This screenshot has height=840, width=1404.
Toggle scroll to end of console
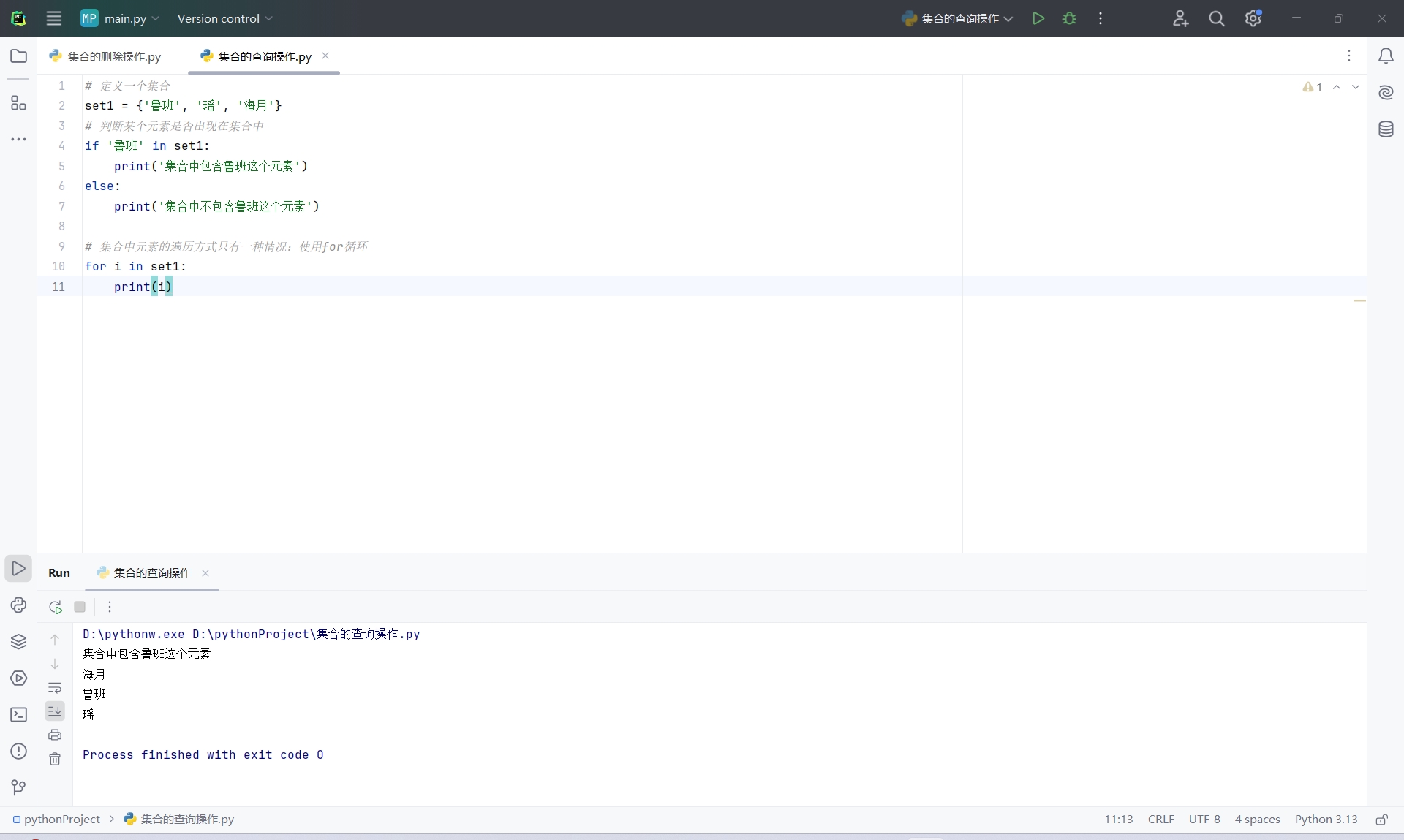coord(55,711)
